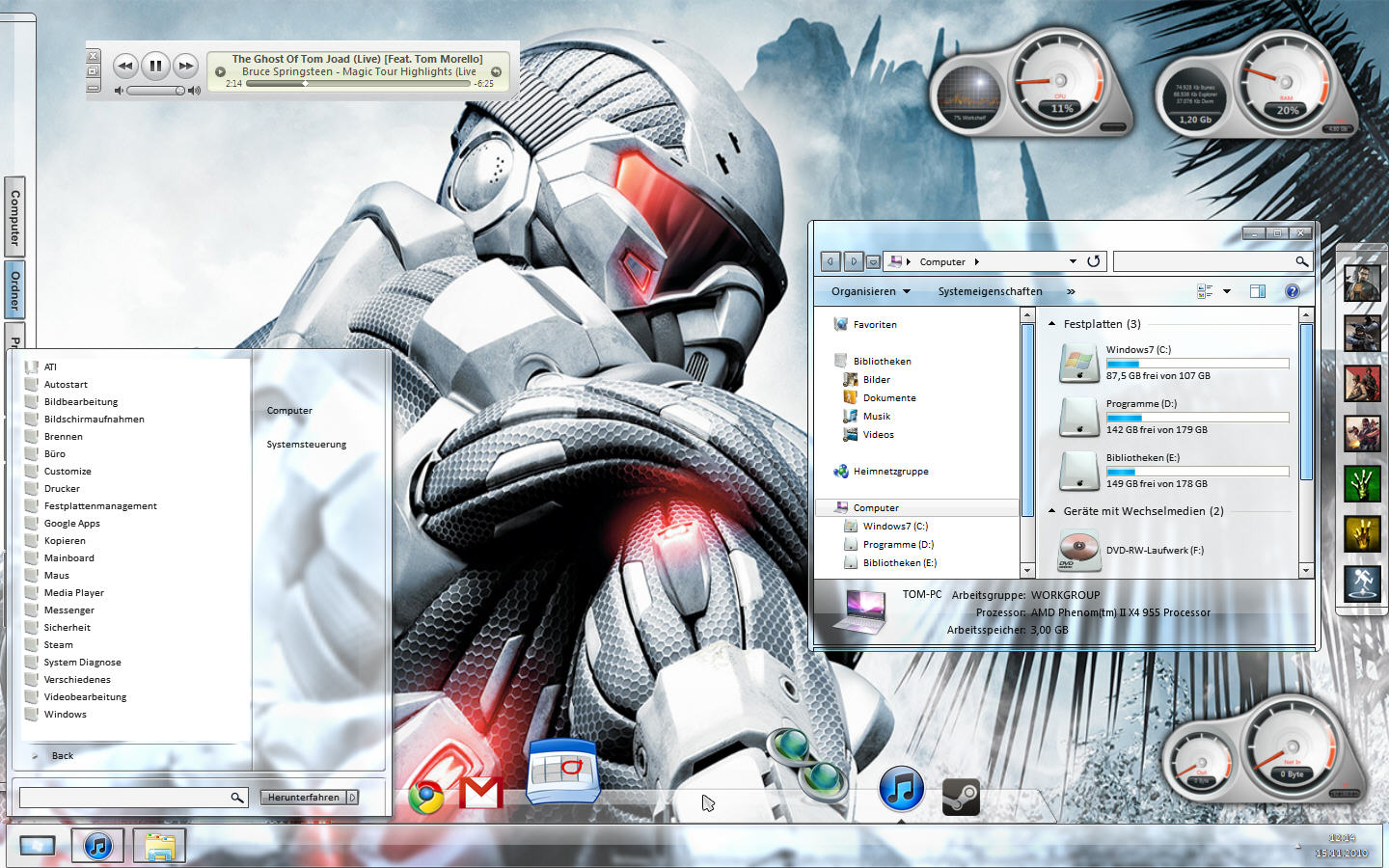Click the max volume speaker icon
The height and width of the screenshot is (868, 1389).
click(194, 91)
